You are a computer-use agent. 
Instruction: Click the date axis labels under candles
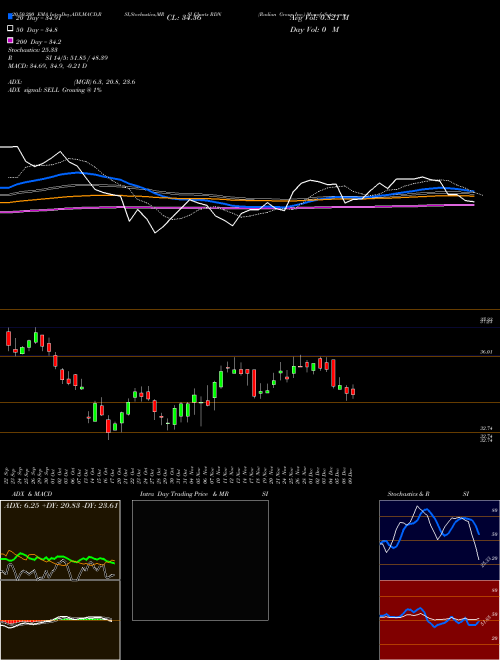178,474
